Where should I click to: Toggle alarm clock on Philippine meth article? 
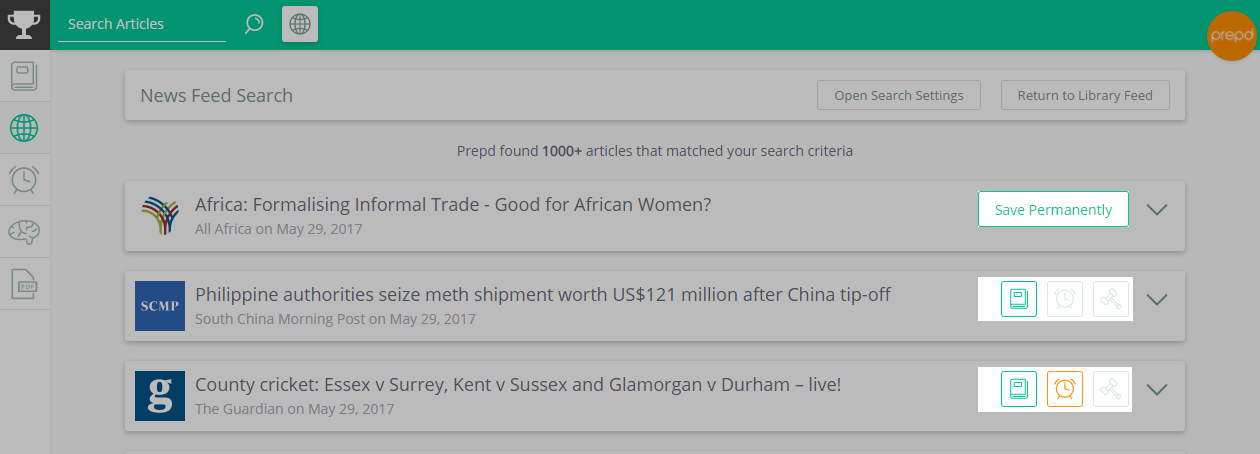coord(1065,299)
